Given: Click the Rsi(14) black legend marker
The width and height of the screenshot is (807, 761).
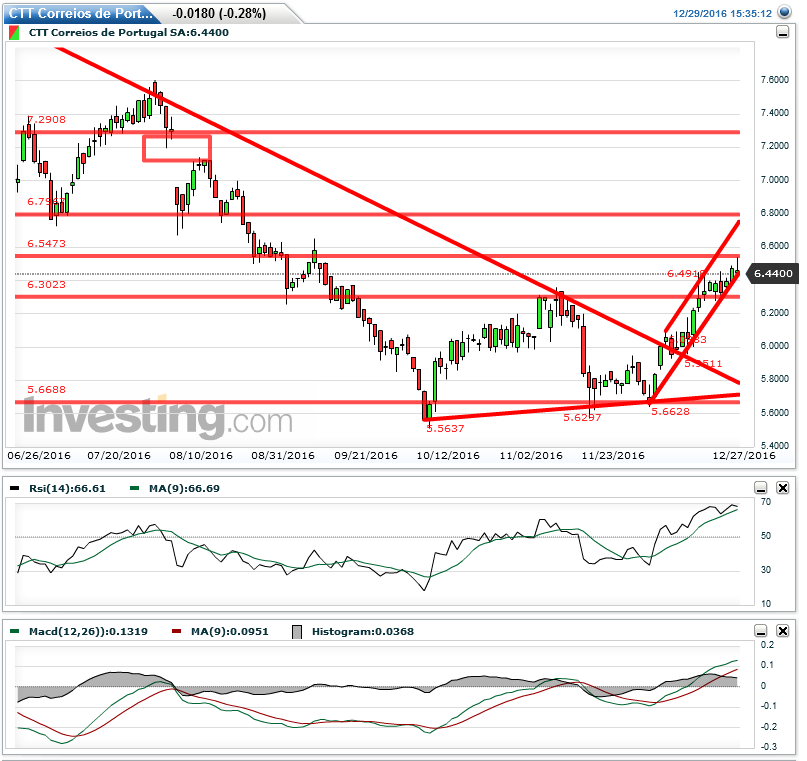Looking at the screenshot, I should (15, 488).
